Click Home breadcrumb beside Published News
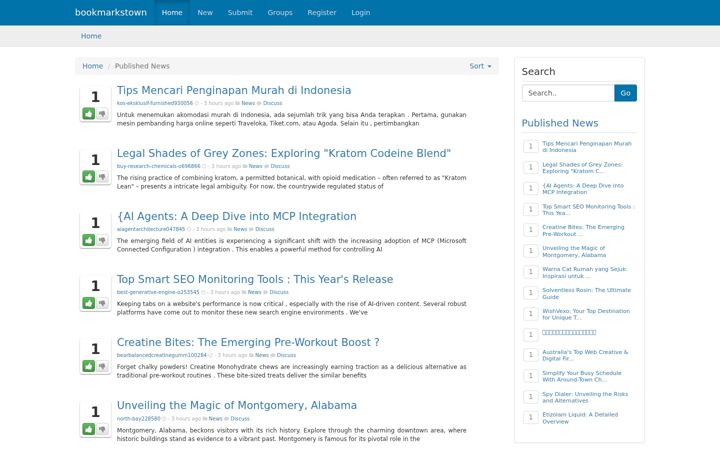Image resolution: width=720 pixels, height=450 pixels. click(92, 66)
